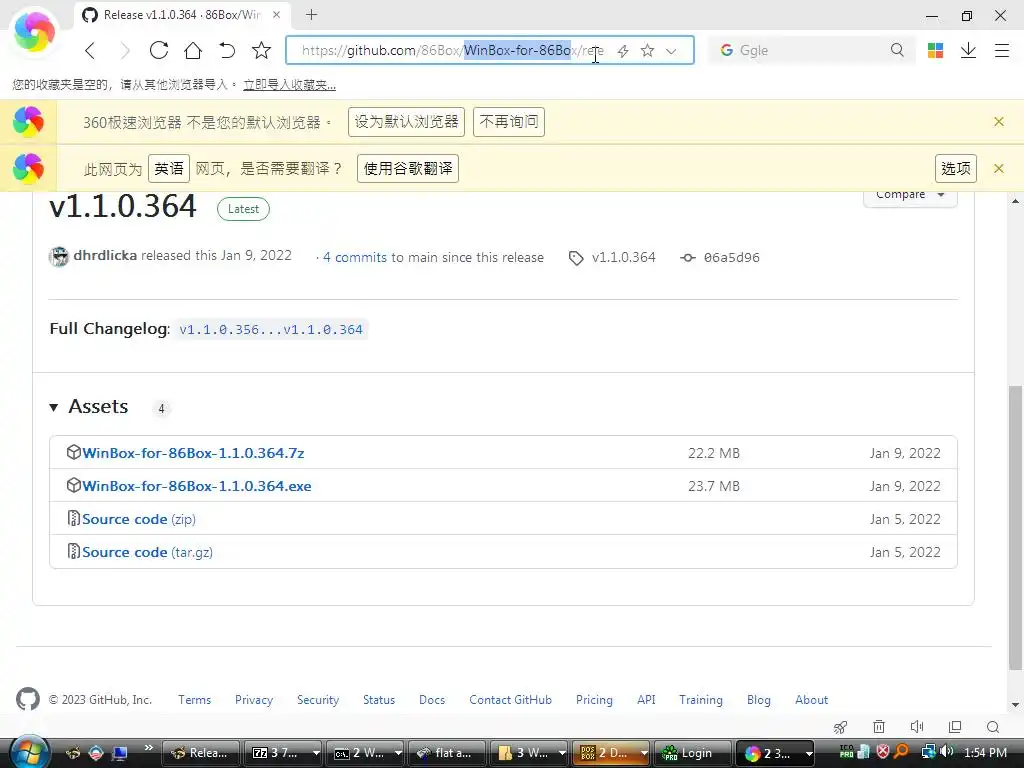Click the lightning speed-mode icon in address bar
This screenshot has height=768, width=1024.
click(623, 51)
